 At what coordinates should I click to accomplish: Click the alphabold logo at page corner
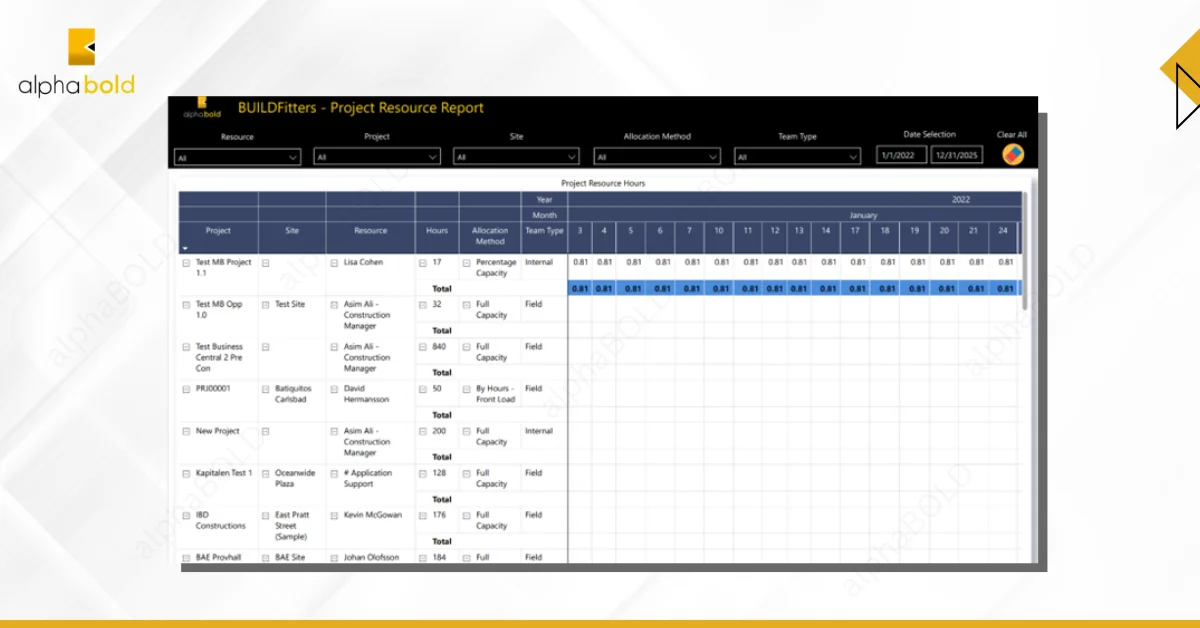(76, 62)
